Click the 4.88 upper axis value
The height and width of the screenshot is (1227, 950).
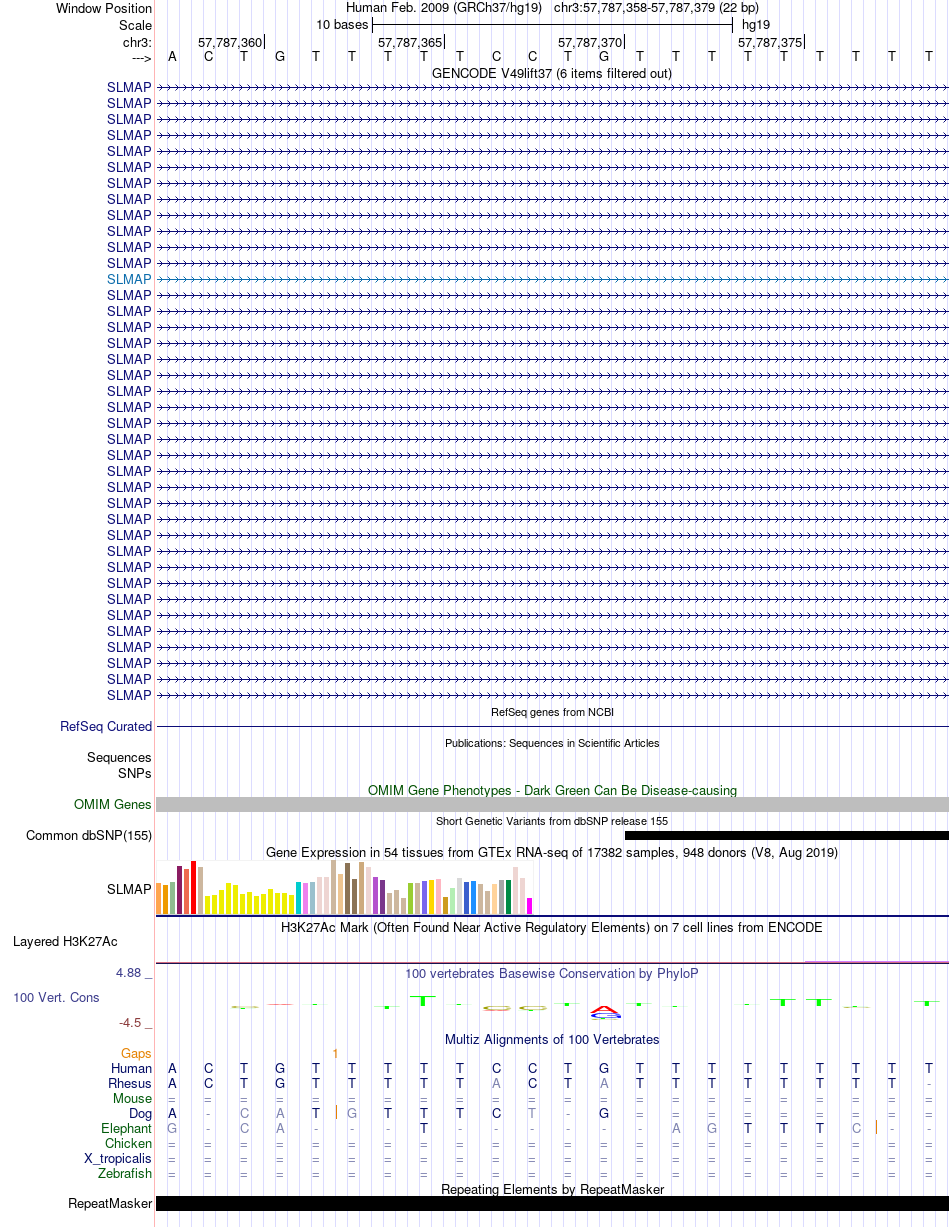[133, 972]
